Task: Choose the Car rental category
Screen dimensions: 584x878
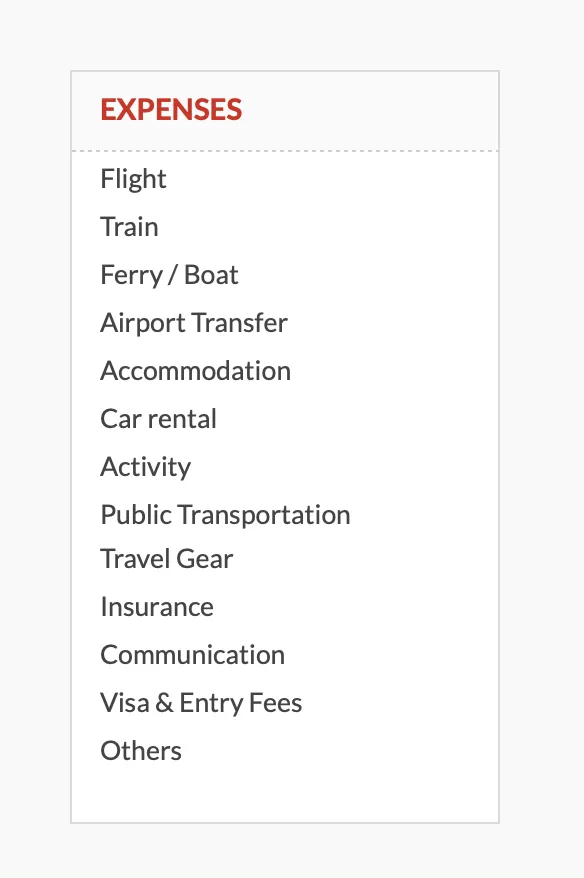Action: tap(158, 419)
